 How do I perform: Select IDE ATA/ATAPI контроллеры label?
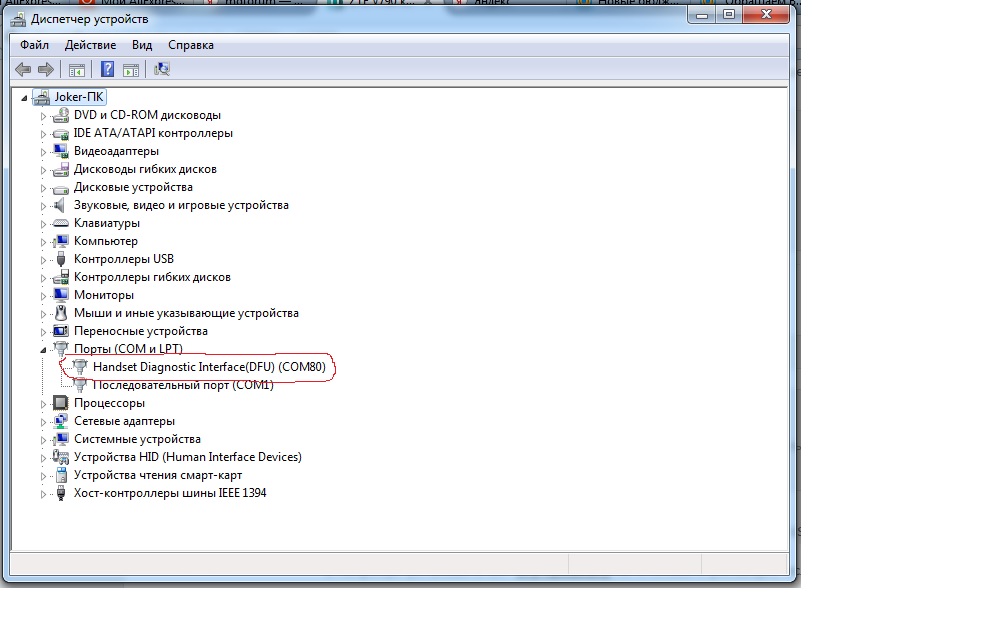point(153,133)
